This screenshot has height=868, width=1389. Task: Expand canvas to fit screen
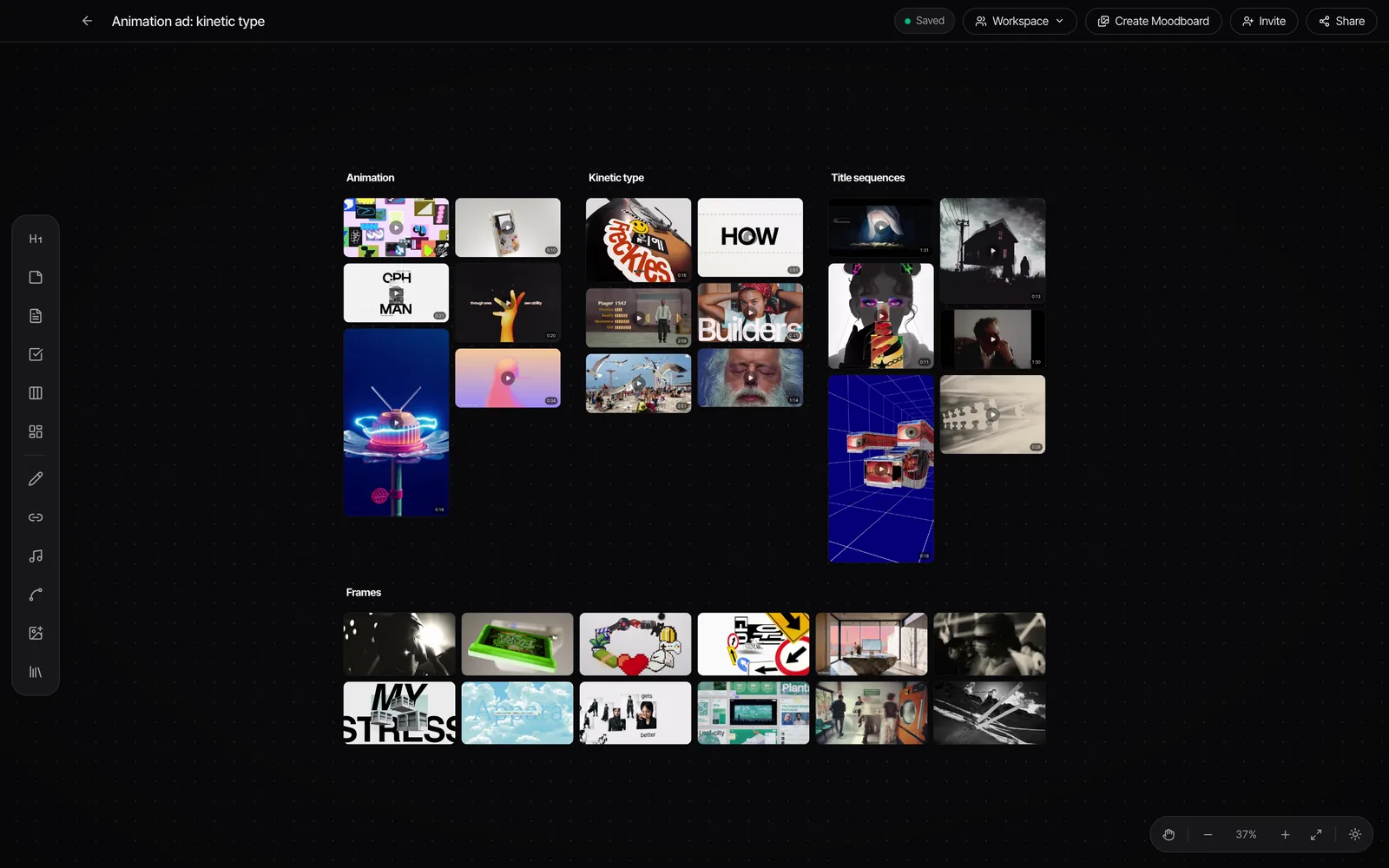pyautogui.click(x=1316, y=834)
